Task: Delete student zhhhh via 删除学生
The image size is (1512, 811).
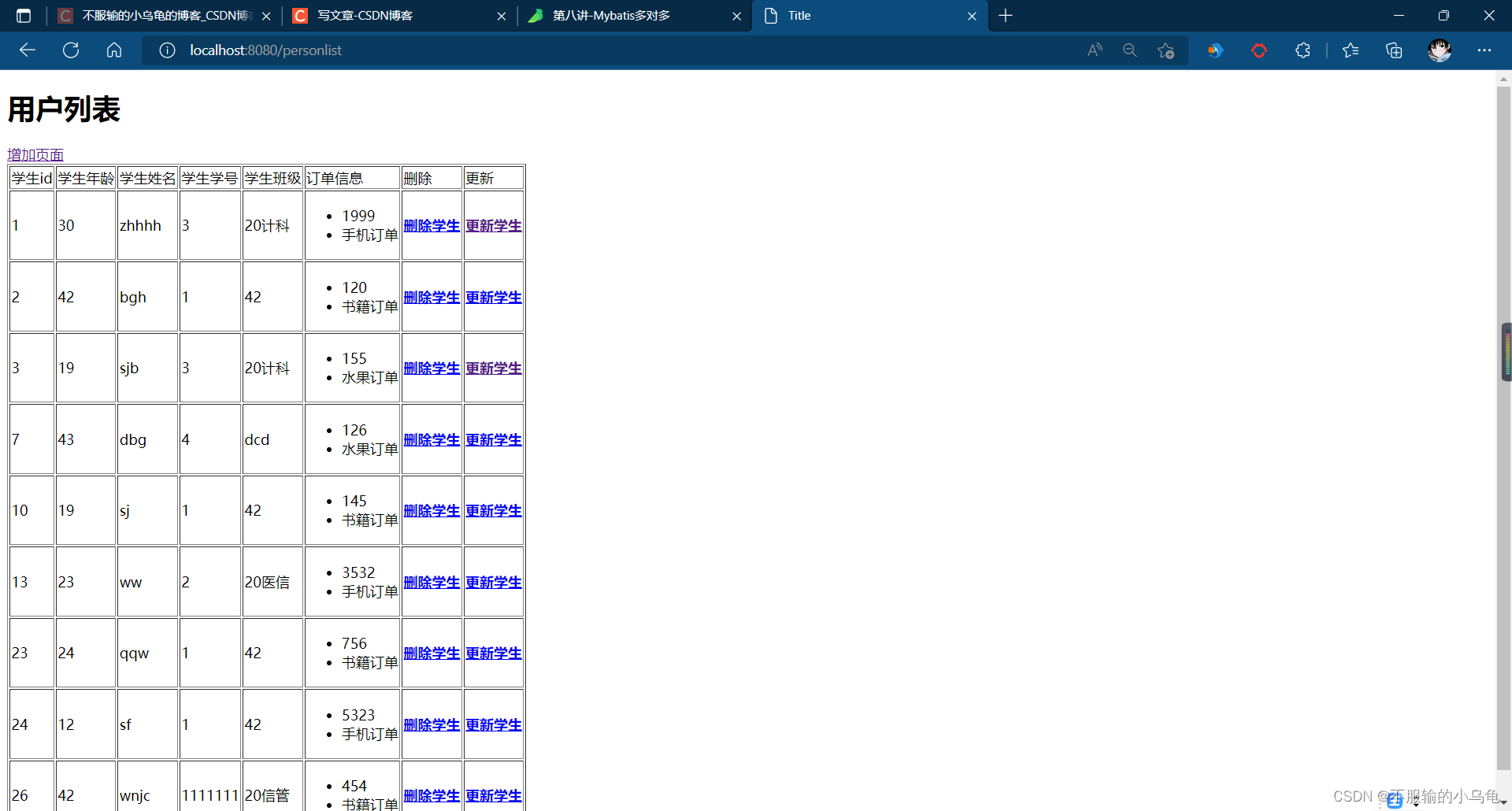Action: click(432, 226)
